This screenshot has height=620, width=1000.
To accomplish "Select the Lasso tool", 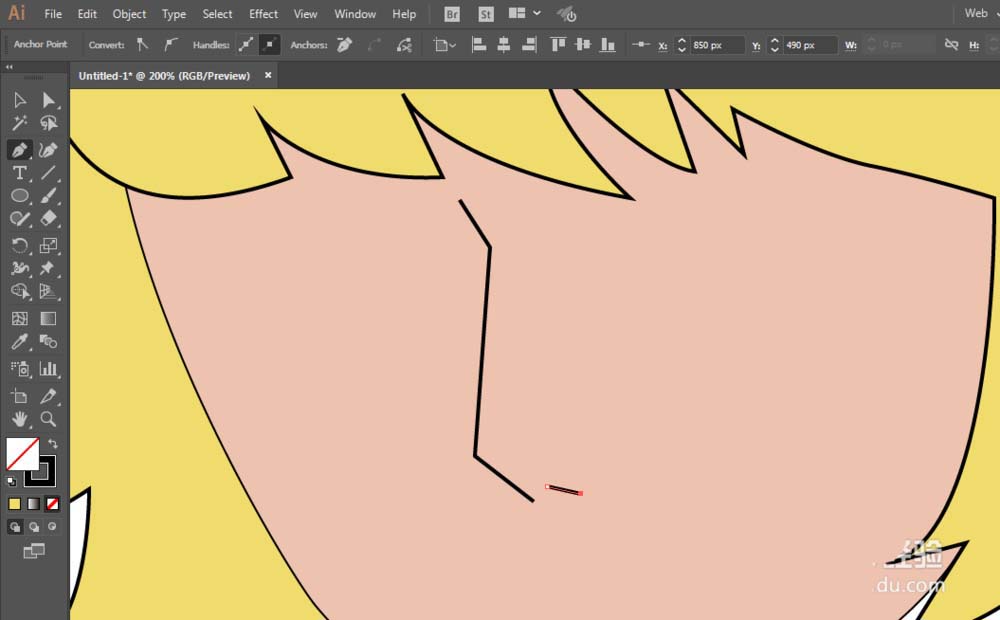I will (48, 123).
